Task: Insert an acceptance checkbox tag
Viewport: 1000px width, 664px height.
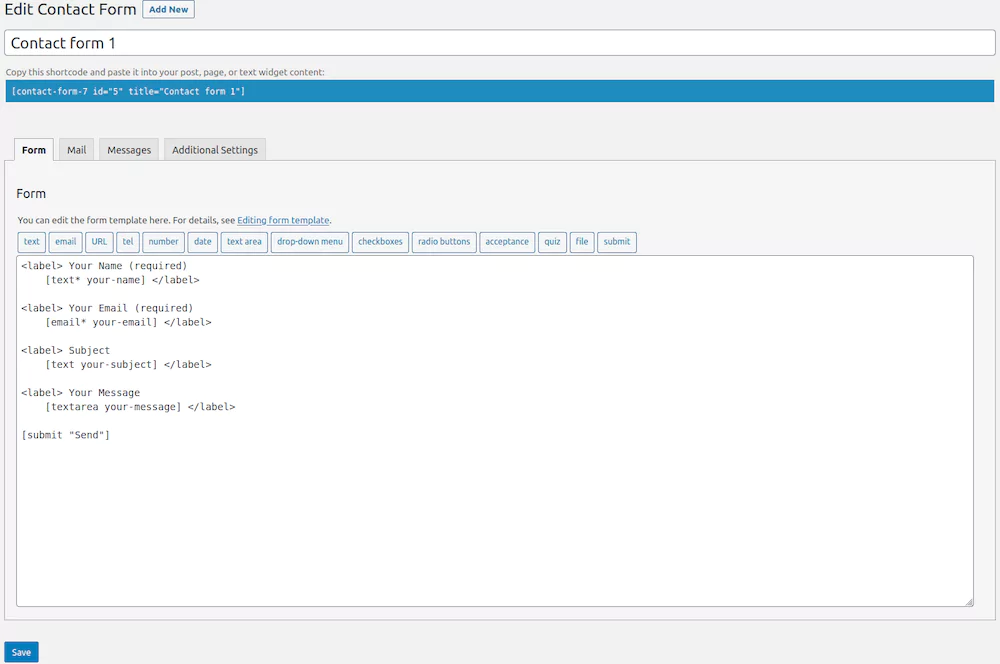Action: pos(507,242)
